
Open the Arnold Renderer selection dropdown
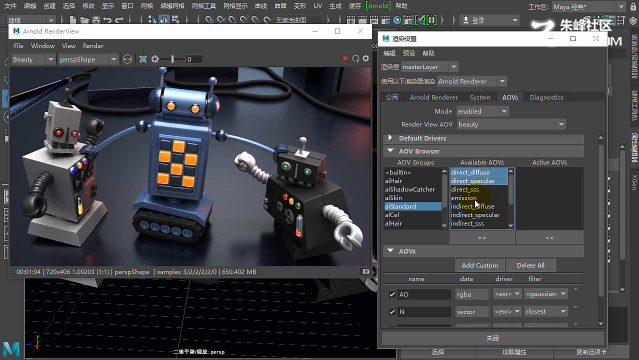[x=472, y=82]
